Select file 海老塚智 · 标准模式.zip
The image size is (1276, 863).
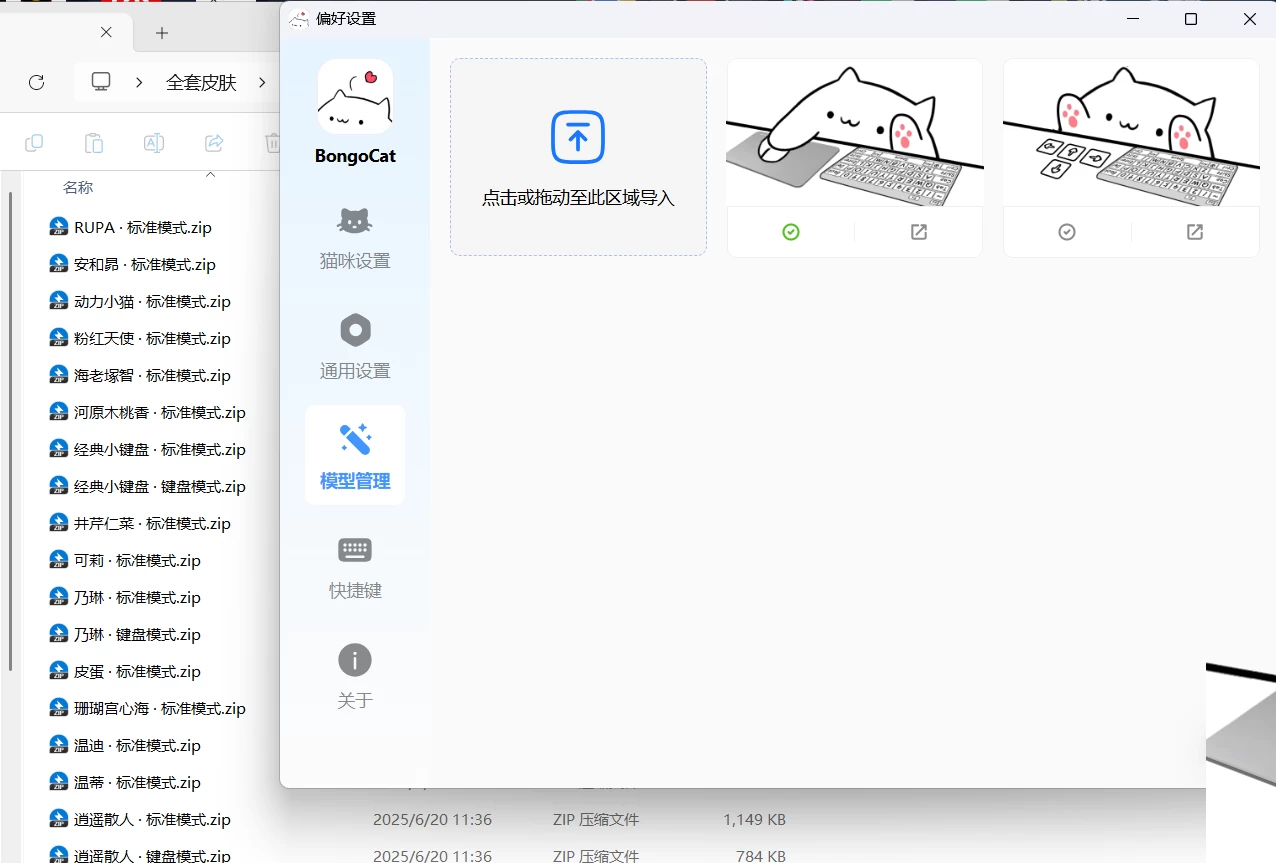pyautogui.click(x=153, y=375)
